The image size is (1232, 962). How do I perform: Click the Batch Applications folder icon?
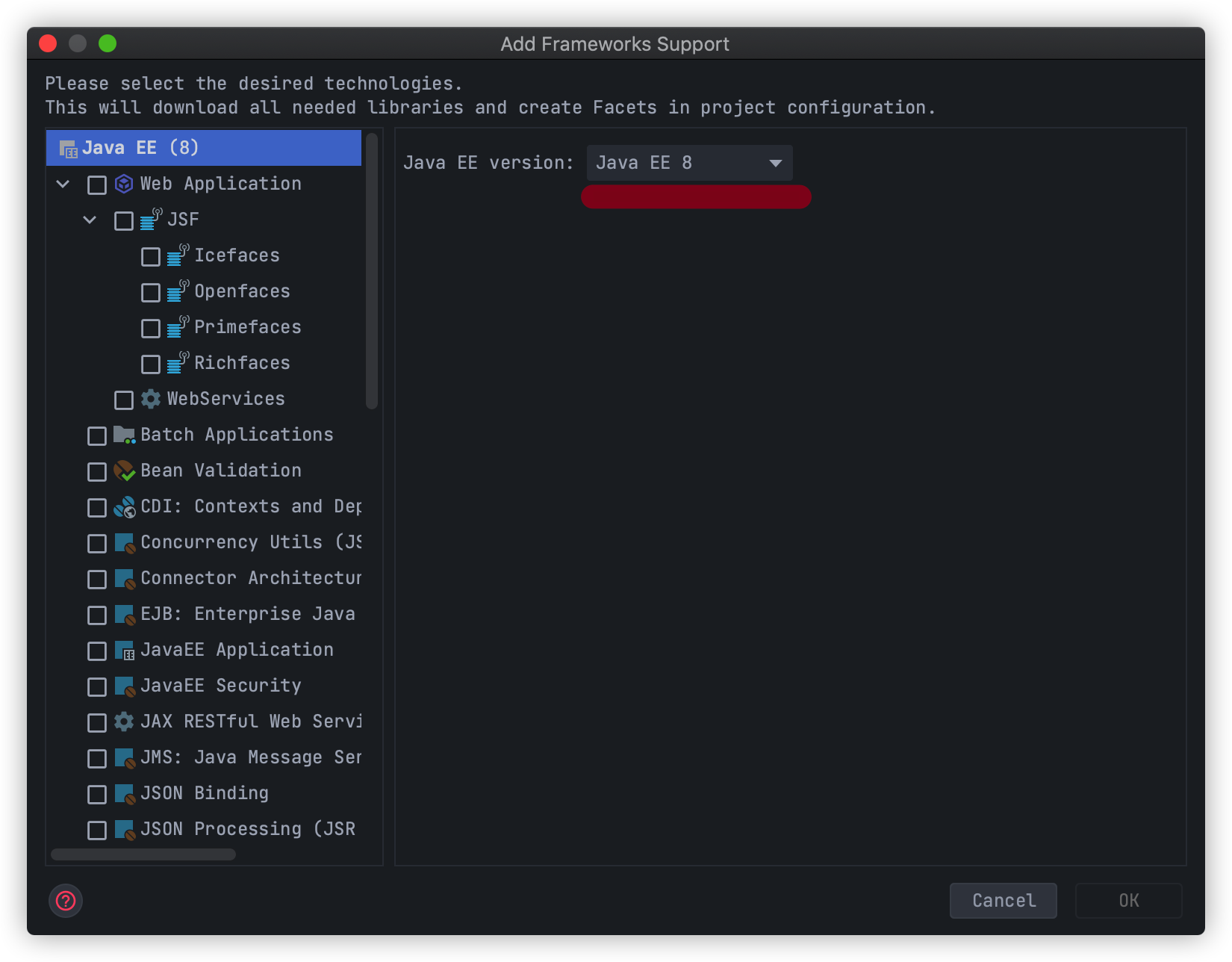click(x=124, y=435)
